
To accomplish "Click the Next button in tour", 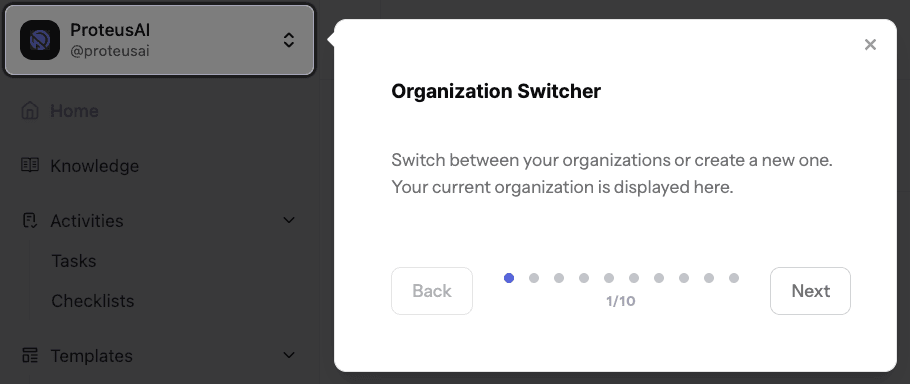I will click(x=810, y=291).
